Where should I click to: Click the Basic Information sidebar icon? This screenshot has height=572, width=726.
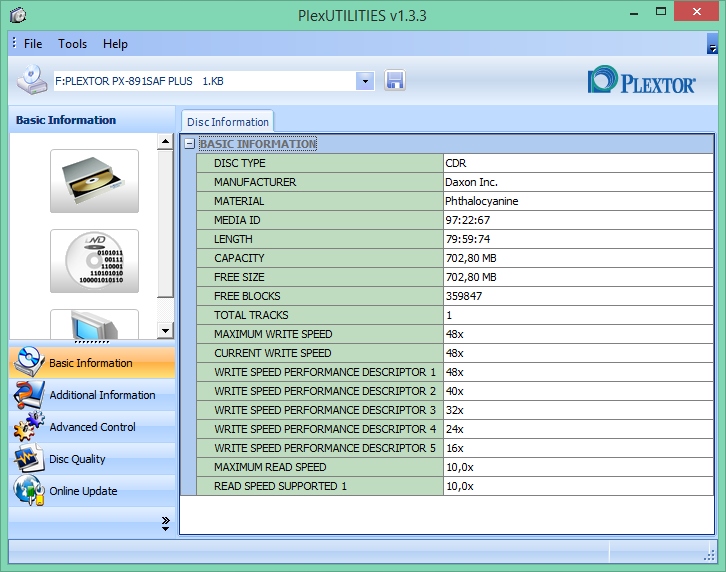click(x=28, y=363)
